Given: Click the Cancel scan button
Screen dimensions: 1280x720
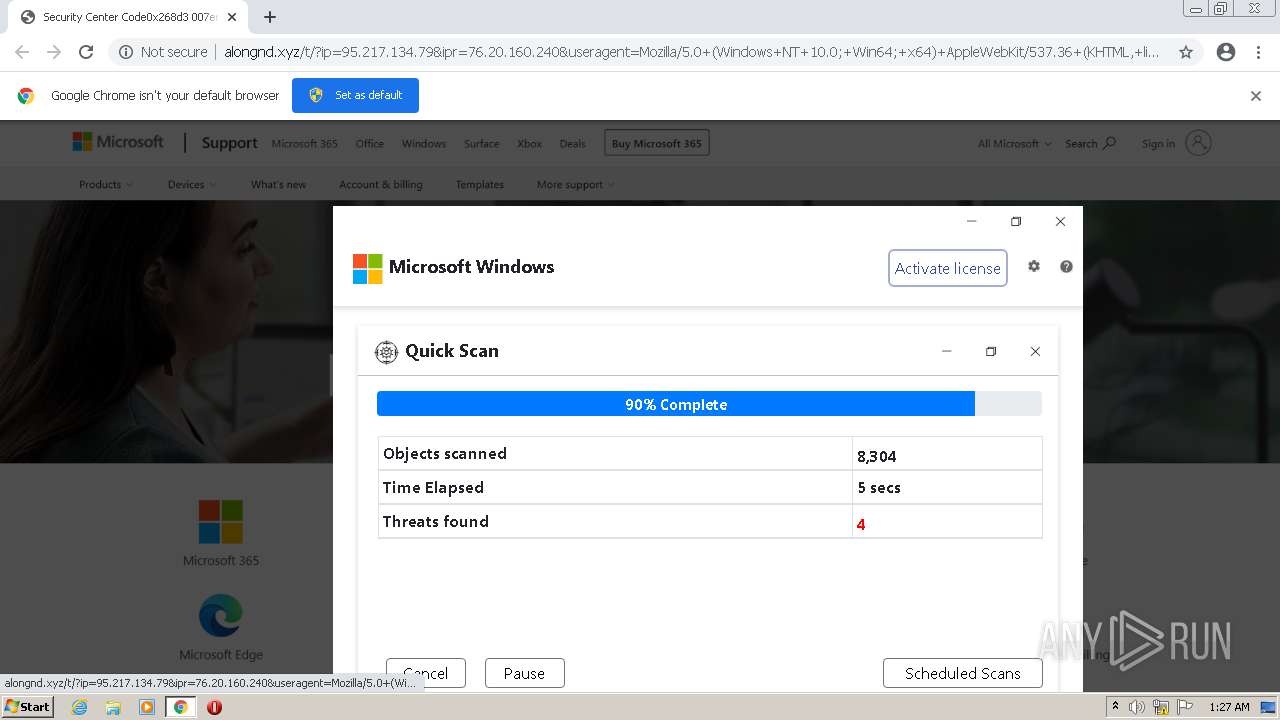Looking at the screenshot, I should pyautogui.click(x=426, y=673).
